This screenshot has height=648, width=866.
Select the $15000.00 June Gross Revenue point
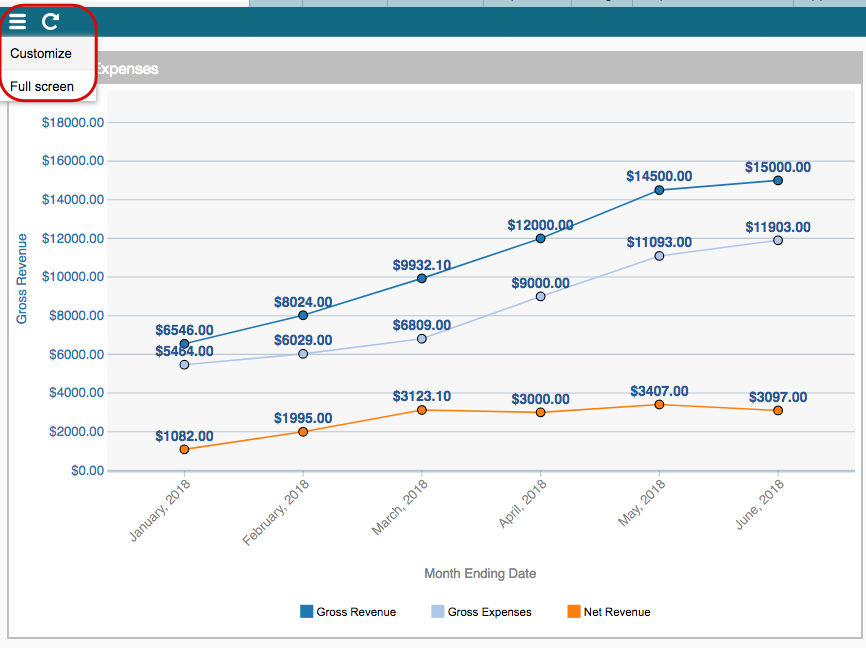[778, 181]
